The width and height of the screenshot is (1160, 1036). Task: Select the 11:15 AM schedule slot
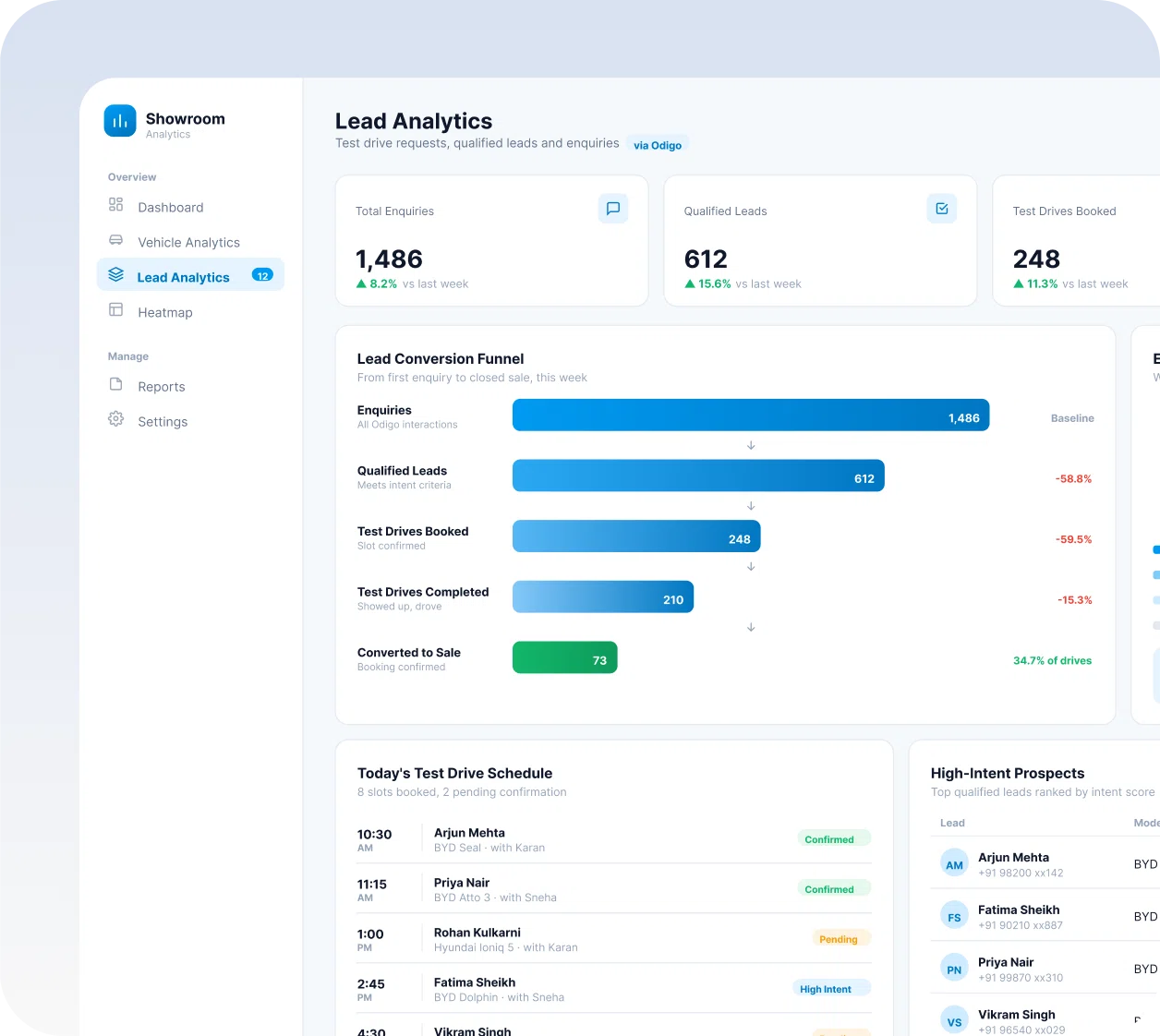click(x=614, y=889)
